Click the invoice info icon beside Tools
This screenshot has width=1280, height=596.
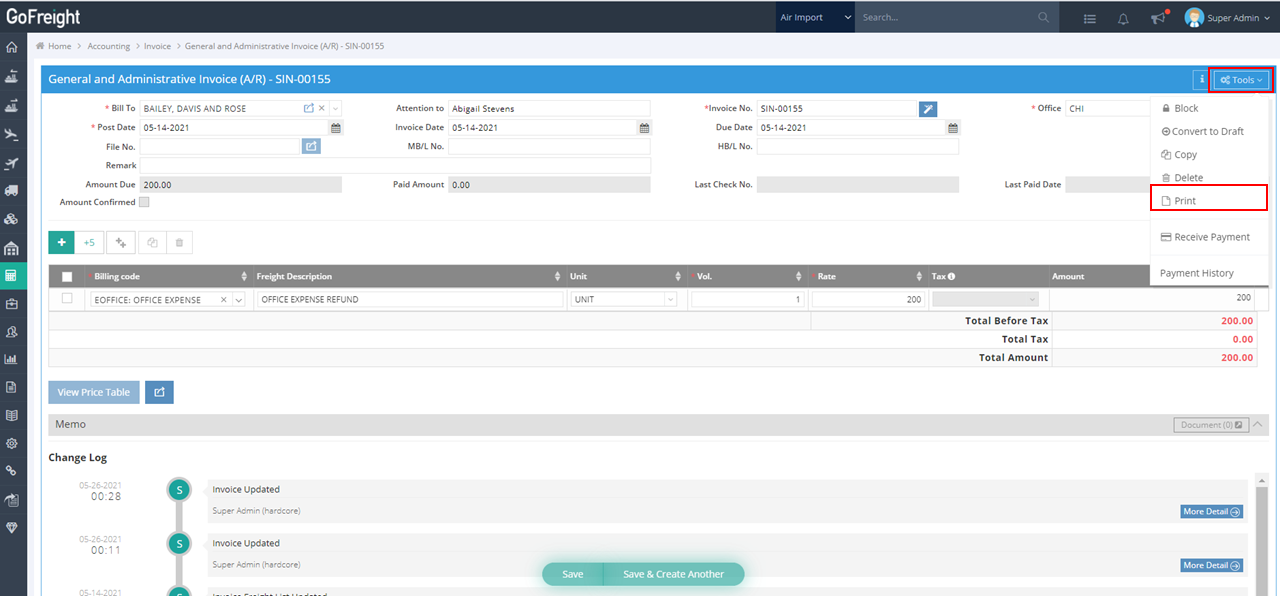pyautogui.click(x=1201, y=80)
